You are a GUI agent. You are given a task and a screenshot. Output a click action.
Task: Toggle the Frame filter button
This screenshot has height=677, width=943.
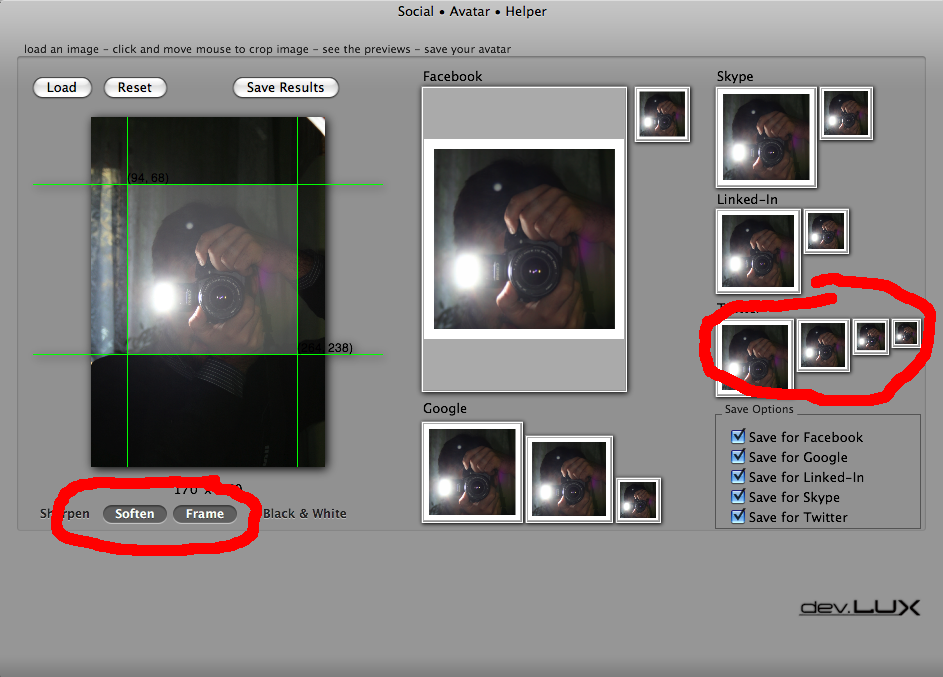point(204,514)
